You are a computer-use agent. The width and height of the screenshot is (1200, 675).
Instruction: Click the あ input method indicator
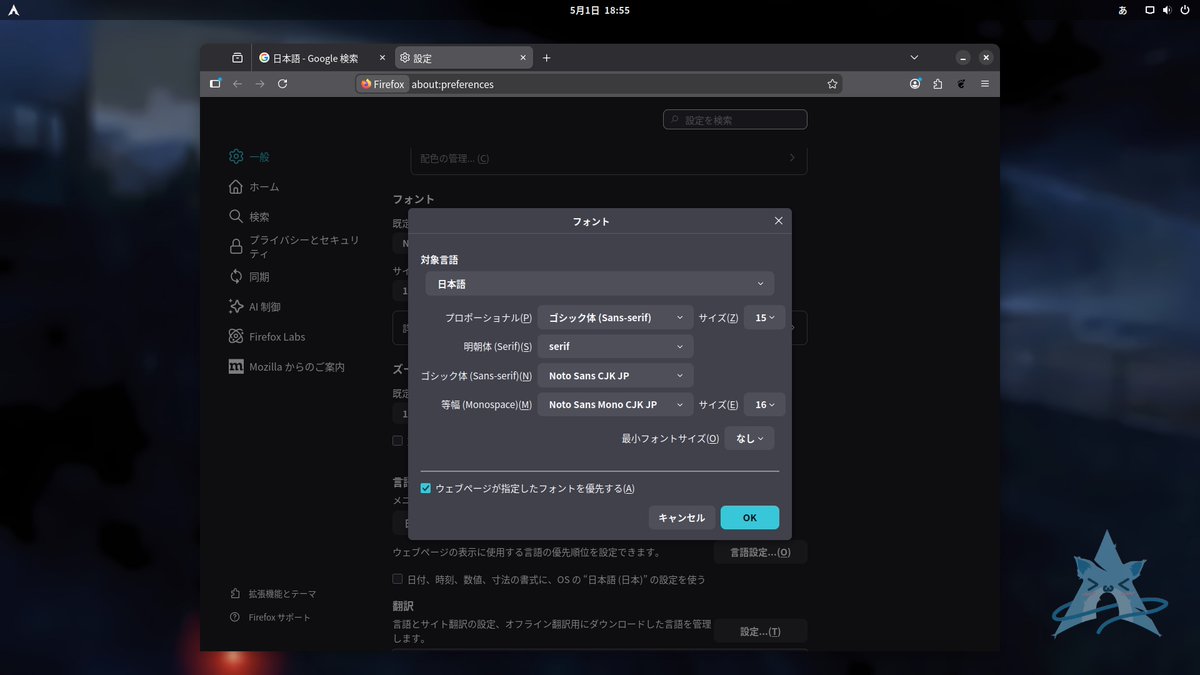pyautogui.click(x=1123, y=10)
